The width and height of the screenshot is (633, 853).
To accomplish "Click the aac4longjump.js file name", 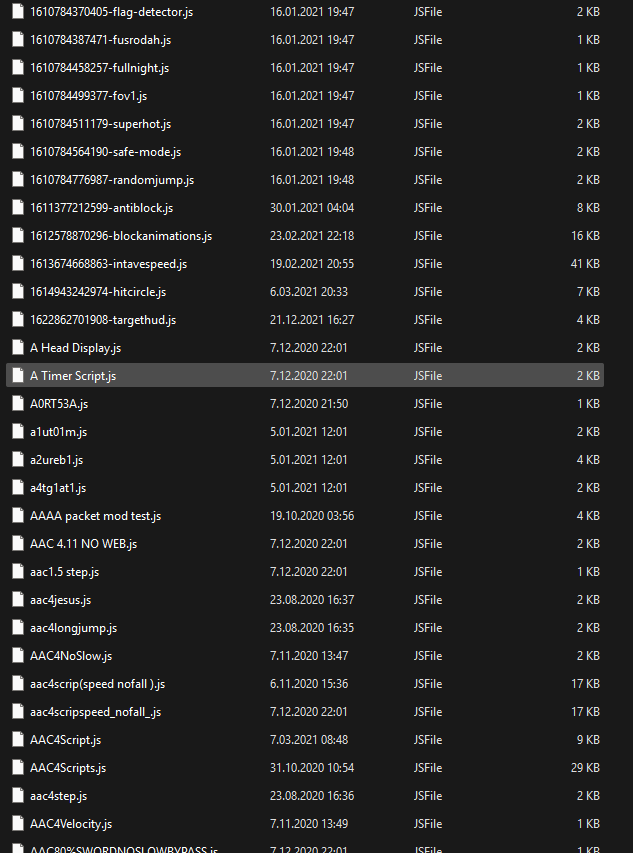I will 73,628.
